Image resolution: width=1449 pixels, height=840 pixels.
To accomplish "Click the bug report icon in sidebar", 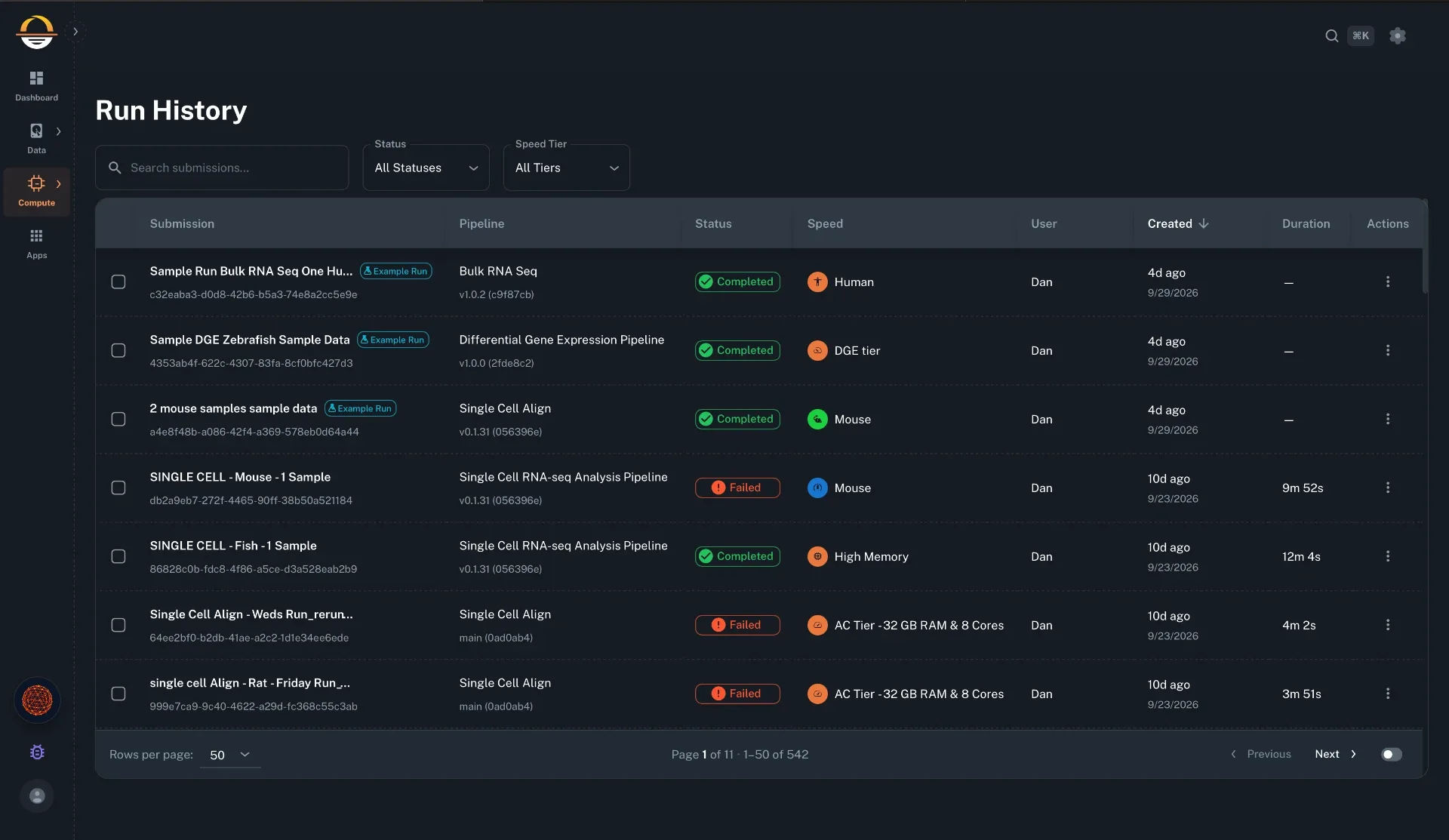I will pos(37,752).
